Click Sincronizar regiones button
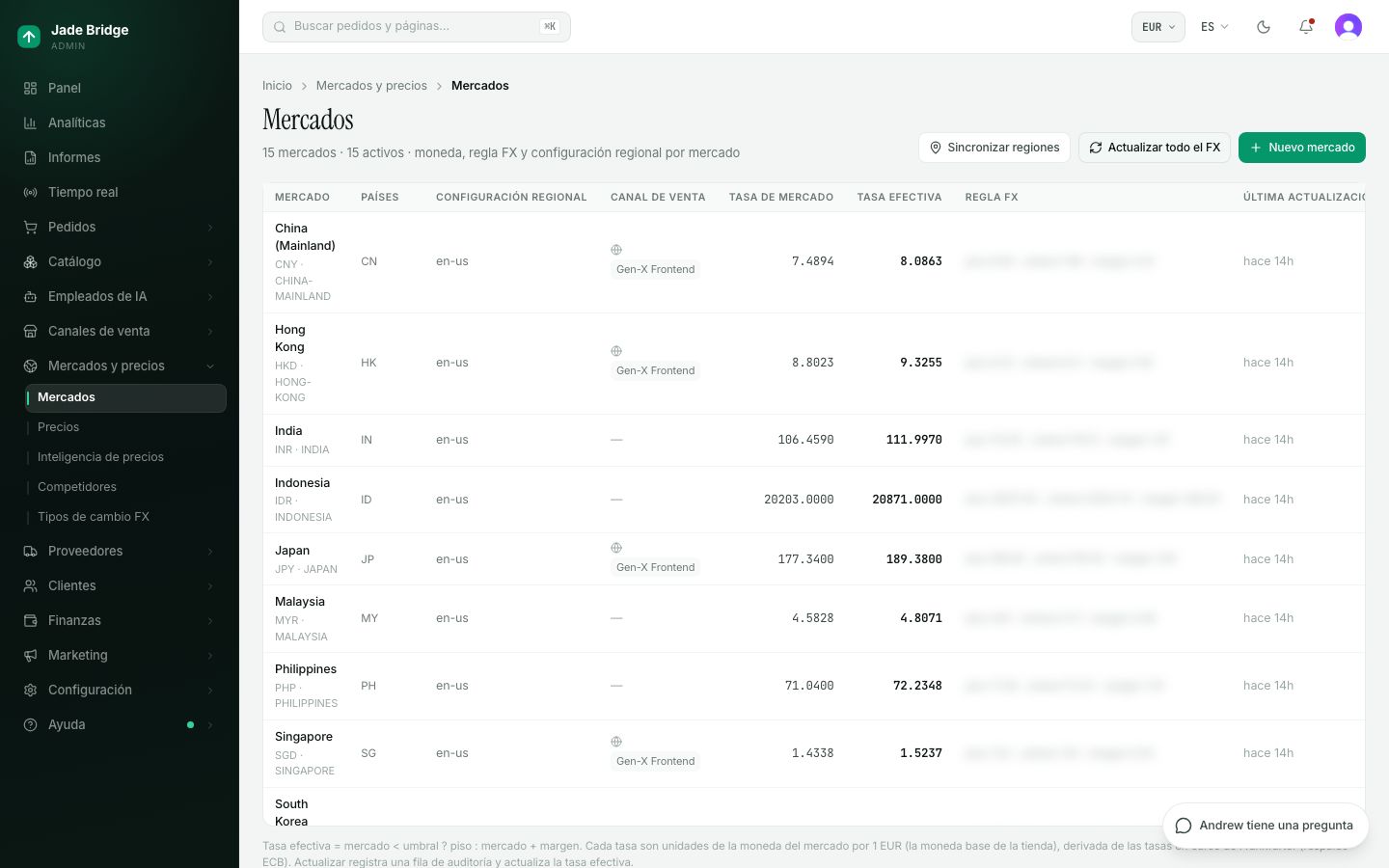The image size is (1389, 868). tap(994, 148)
